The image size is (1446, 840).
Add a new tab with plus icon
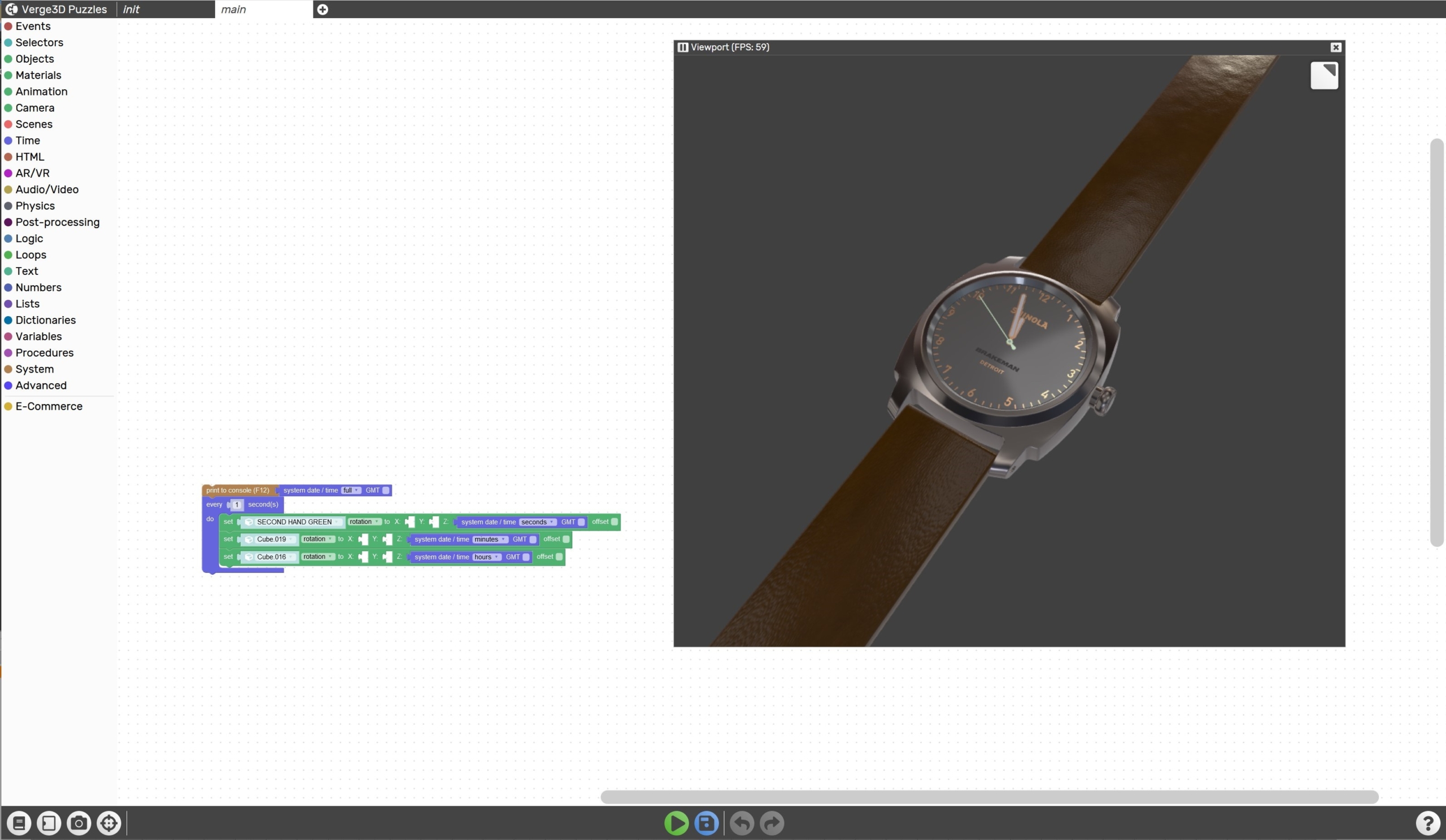[323, 9]
